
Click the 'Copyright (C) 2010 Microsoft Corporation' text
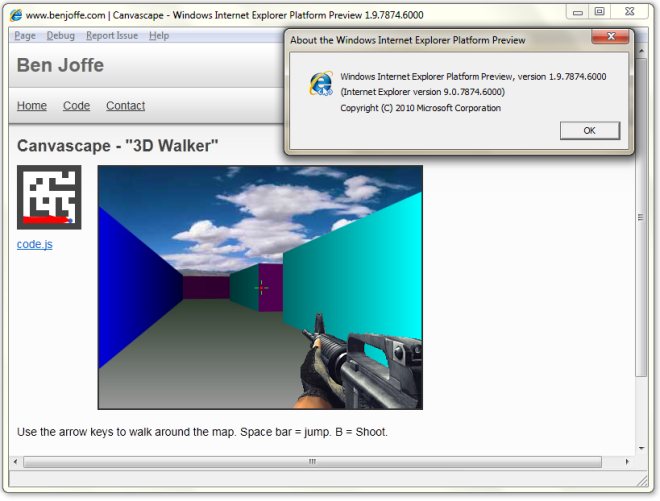click(x=420, y=108)
